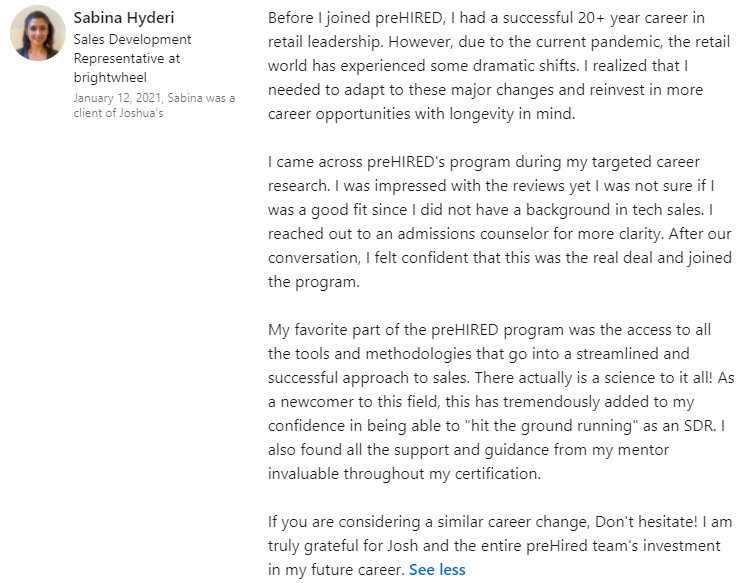
Task: Click the "client of Joshua's" text
Action: (119, 112)
